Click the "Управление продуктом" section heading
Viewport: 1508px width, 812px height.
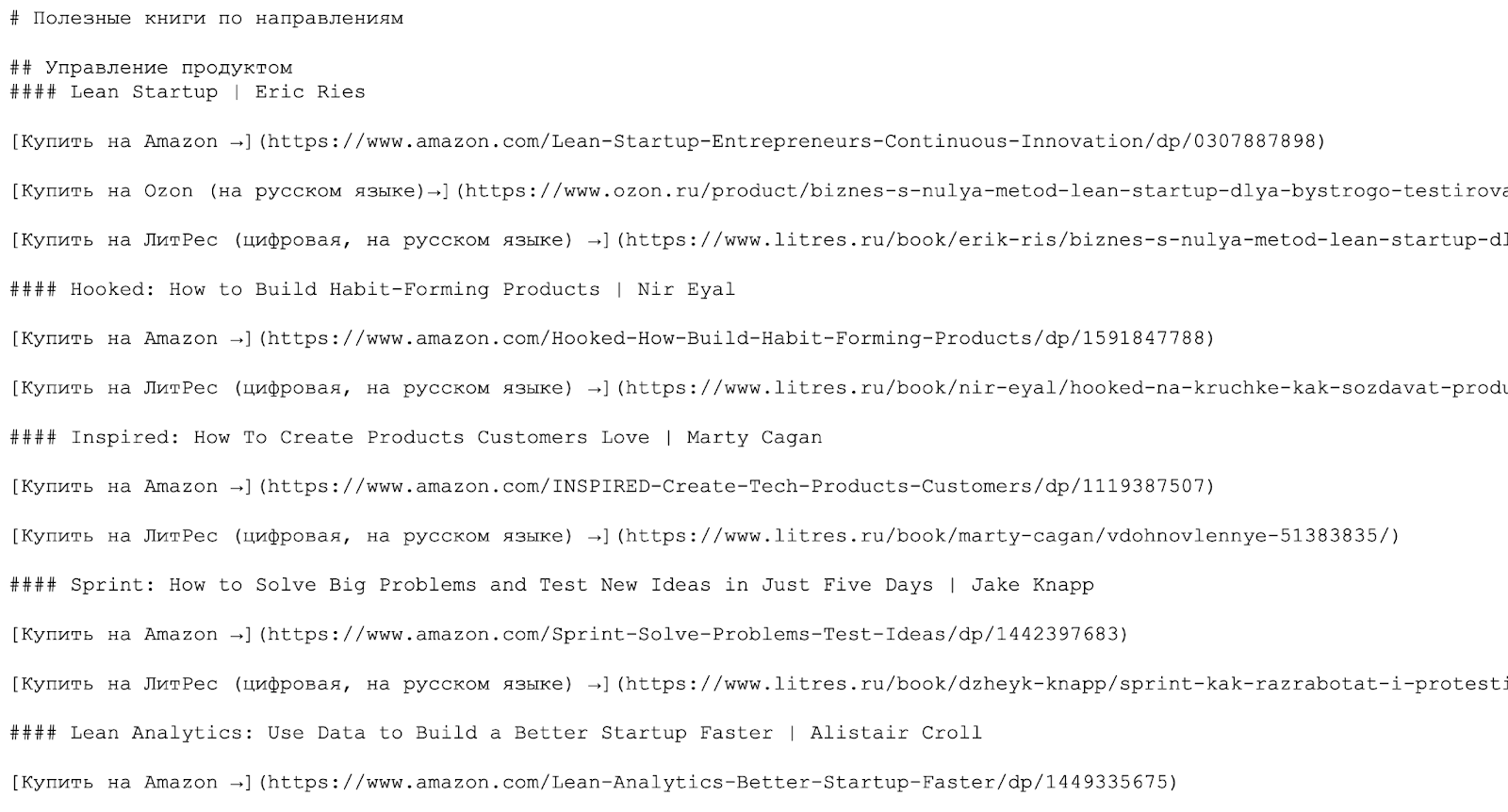[169, 68]
